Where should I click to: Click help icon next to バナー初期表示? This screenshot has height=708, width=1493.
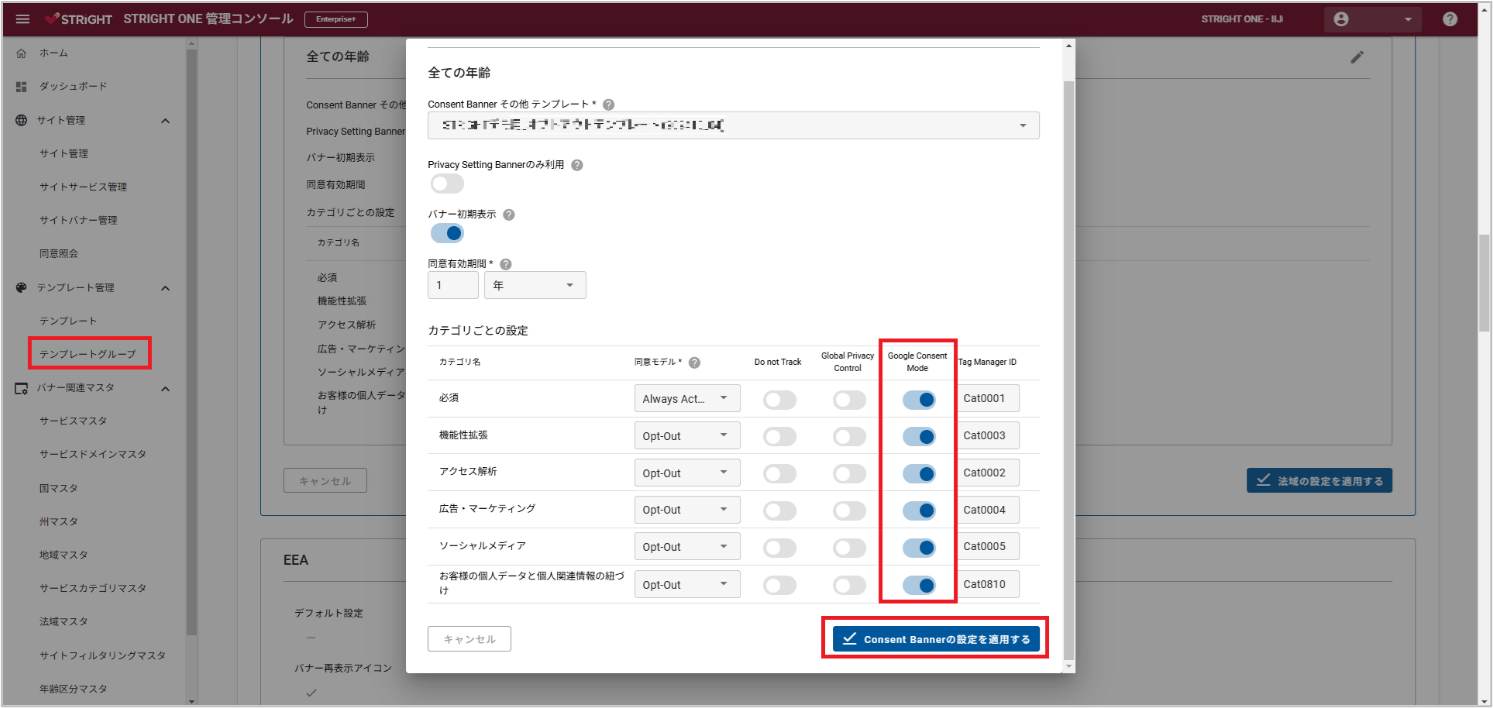point(509,215)
